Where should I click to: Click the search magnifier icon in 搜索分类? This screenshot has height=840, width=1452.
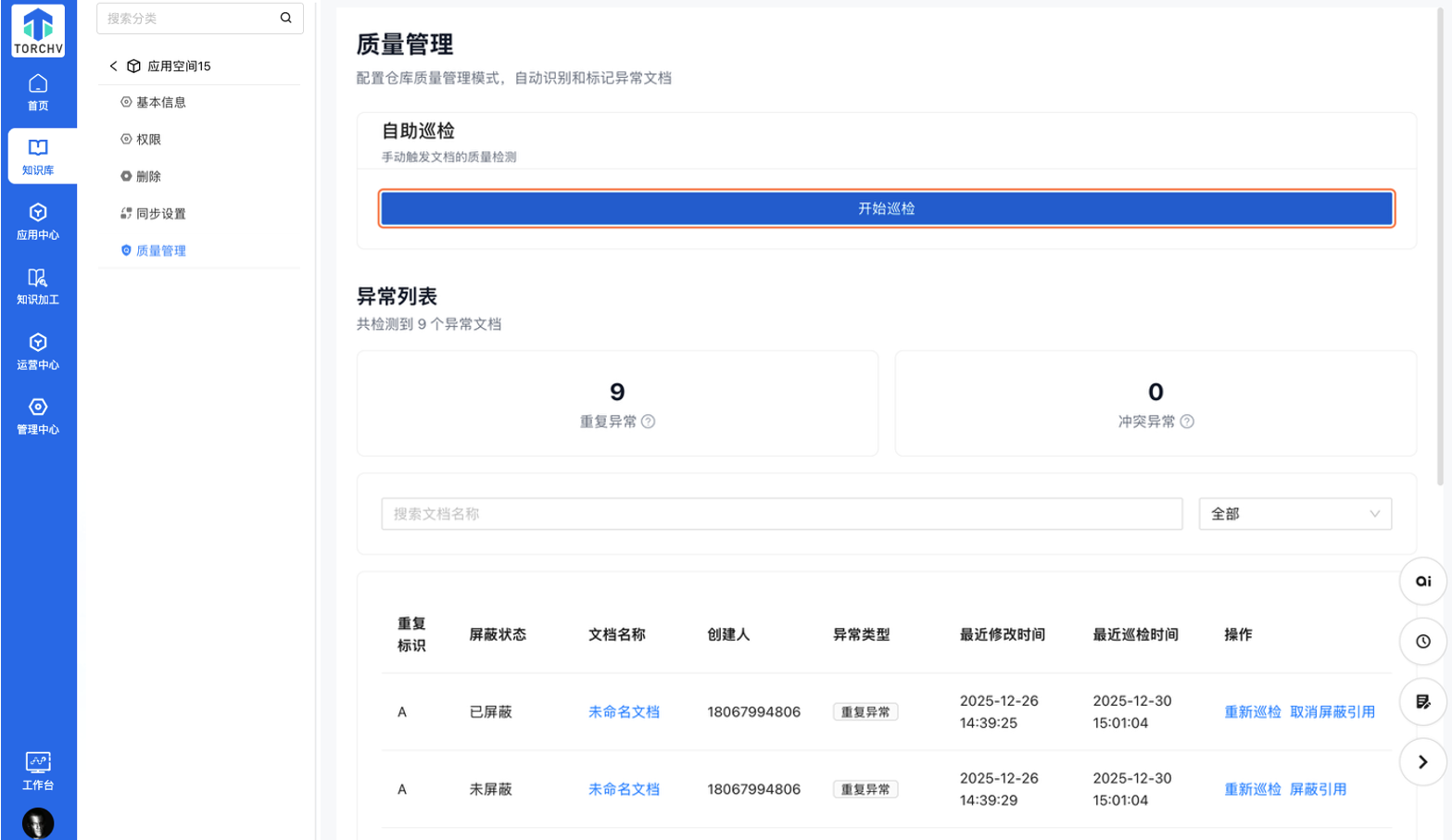285,18
